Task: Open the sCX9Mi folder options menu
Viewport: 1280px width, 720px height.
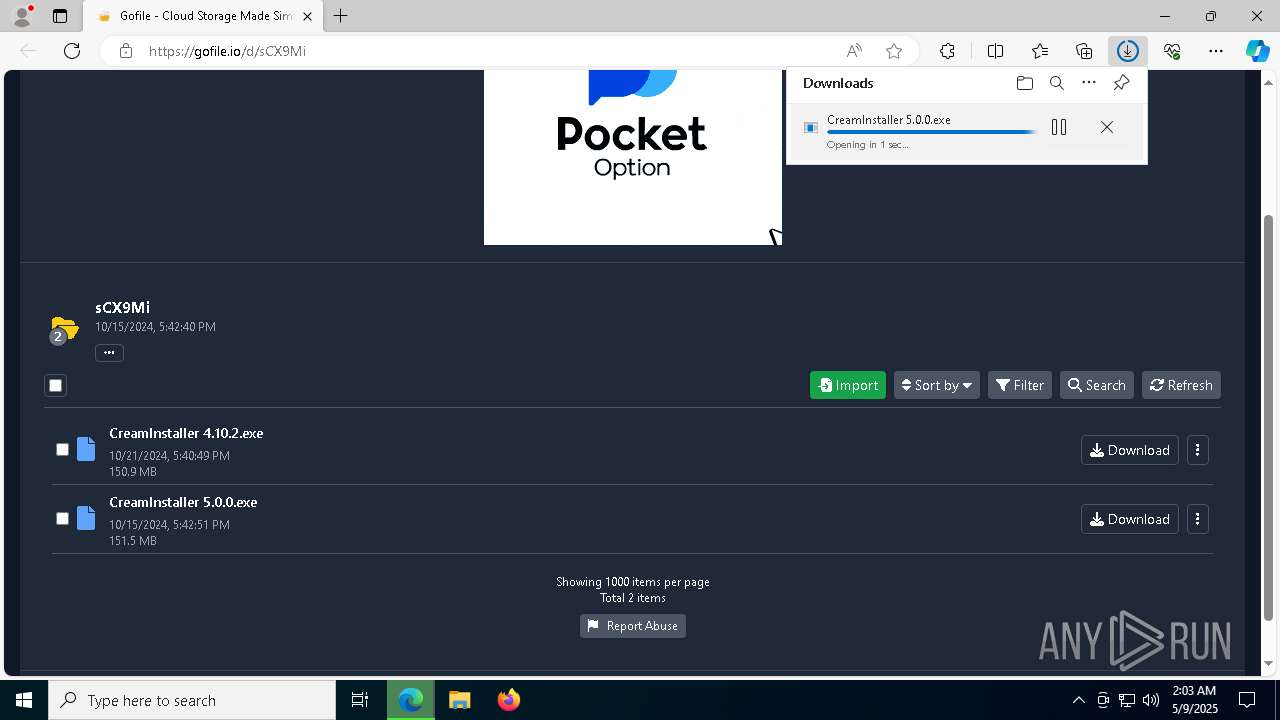Action: tap(109, 352)
